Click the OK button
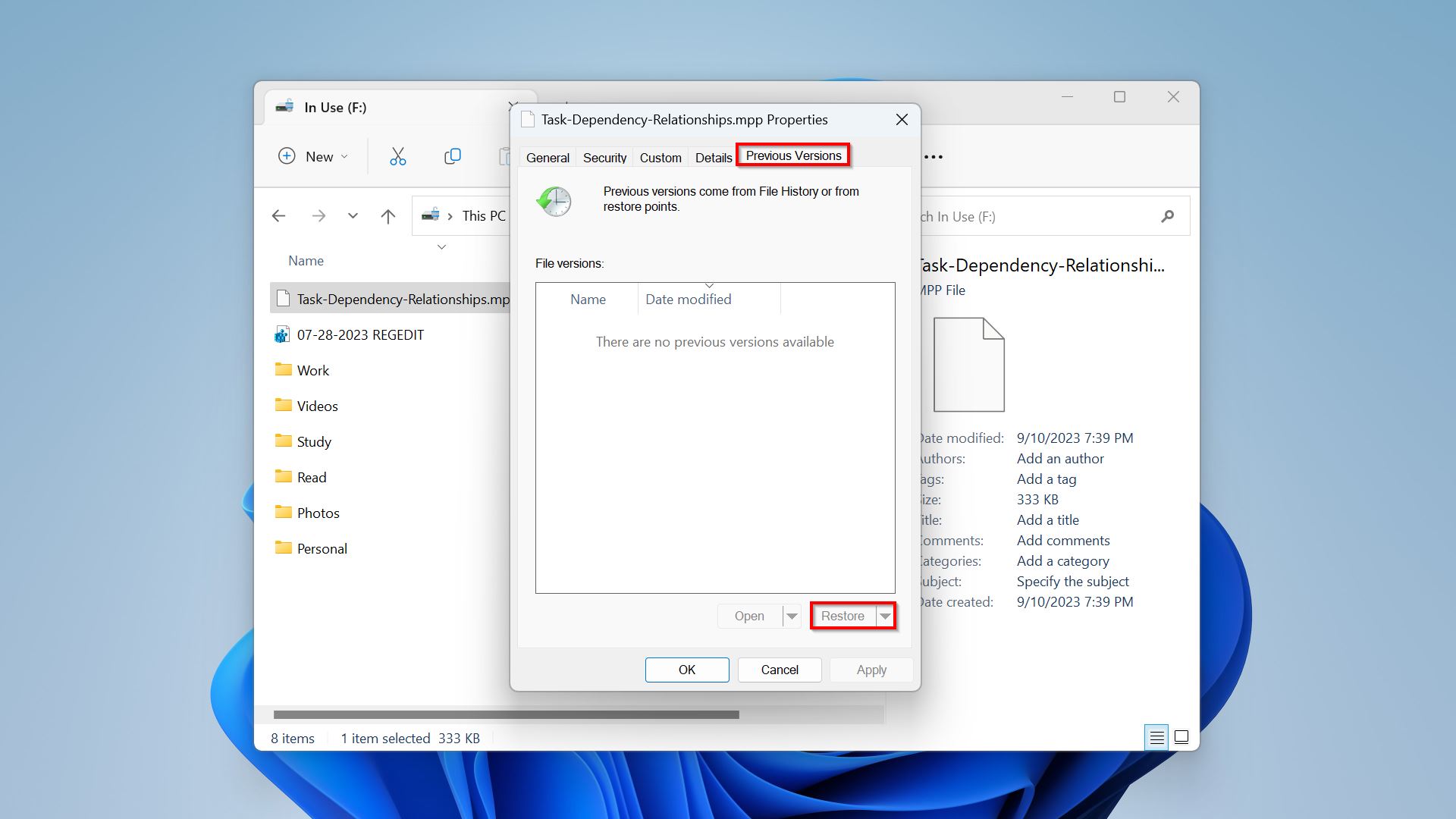 click(x=686, y=670)
